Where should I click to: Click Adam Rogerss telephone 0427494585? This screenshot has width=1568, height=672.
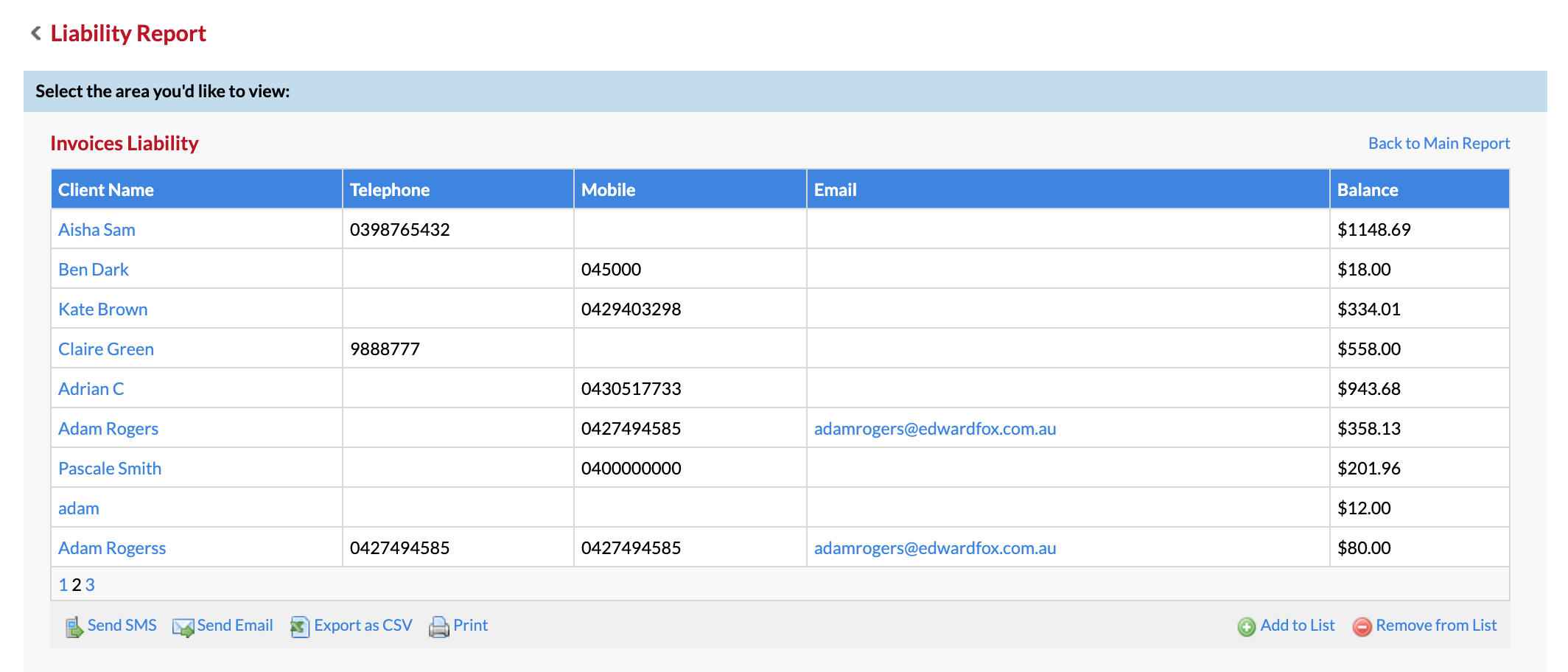tap(400, 548)
